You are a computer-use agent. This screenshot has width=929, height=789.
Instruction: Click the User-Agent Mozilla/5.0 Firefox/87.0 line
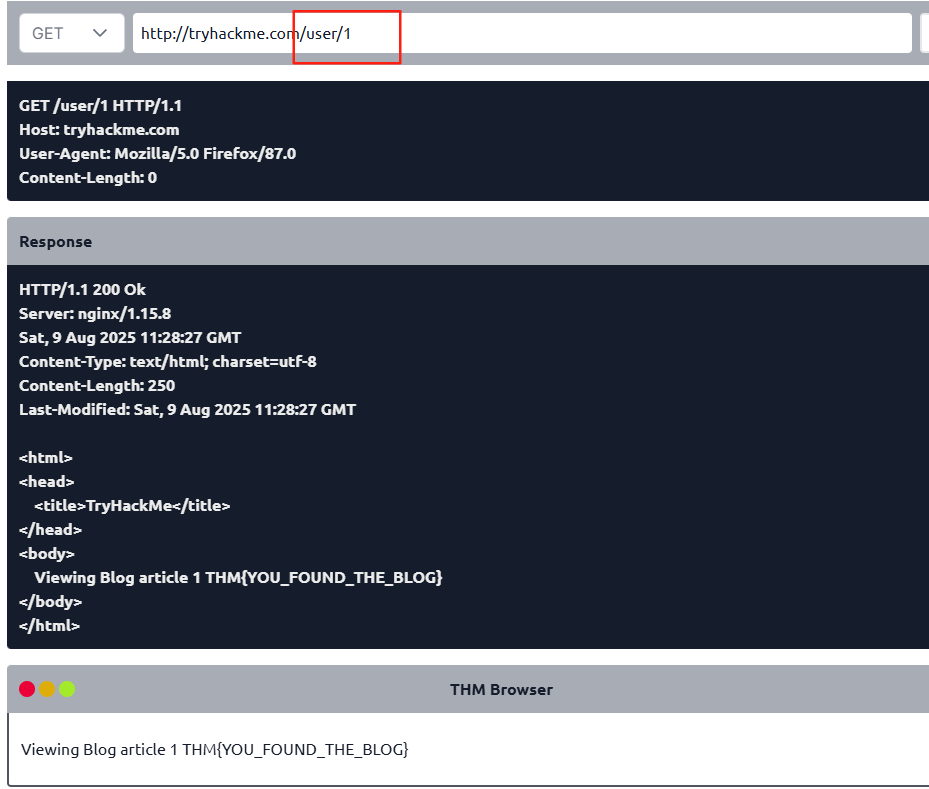(158, 153)
